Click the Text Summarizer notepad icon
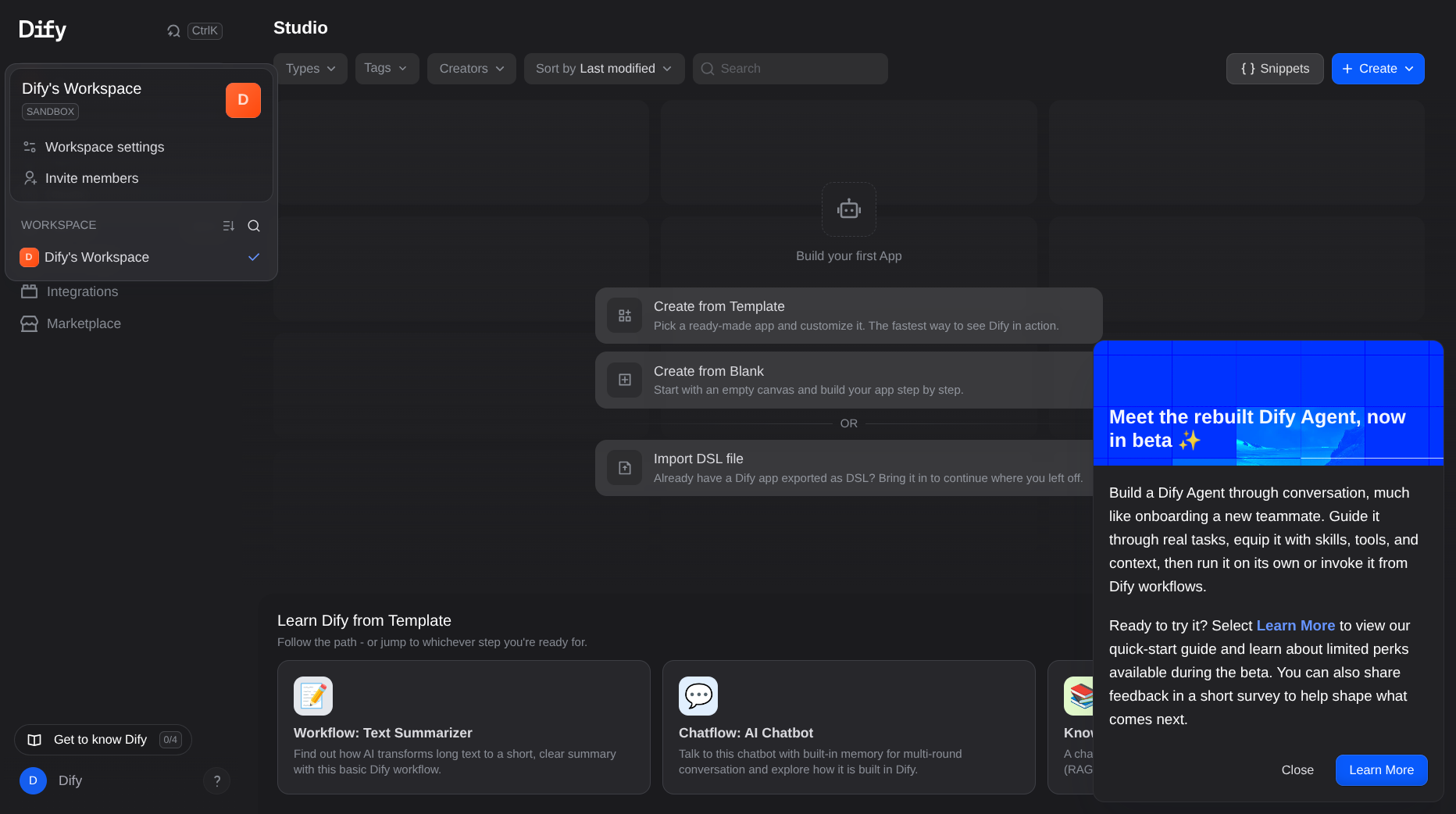This screenshot has width=1456, height=814. point(313,696)
